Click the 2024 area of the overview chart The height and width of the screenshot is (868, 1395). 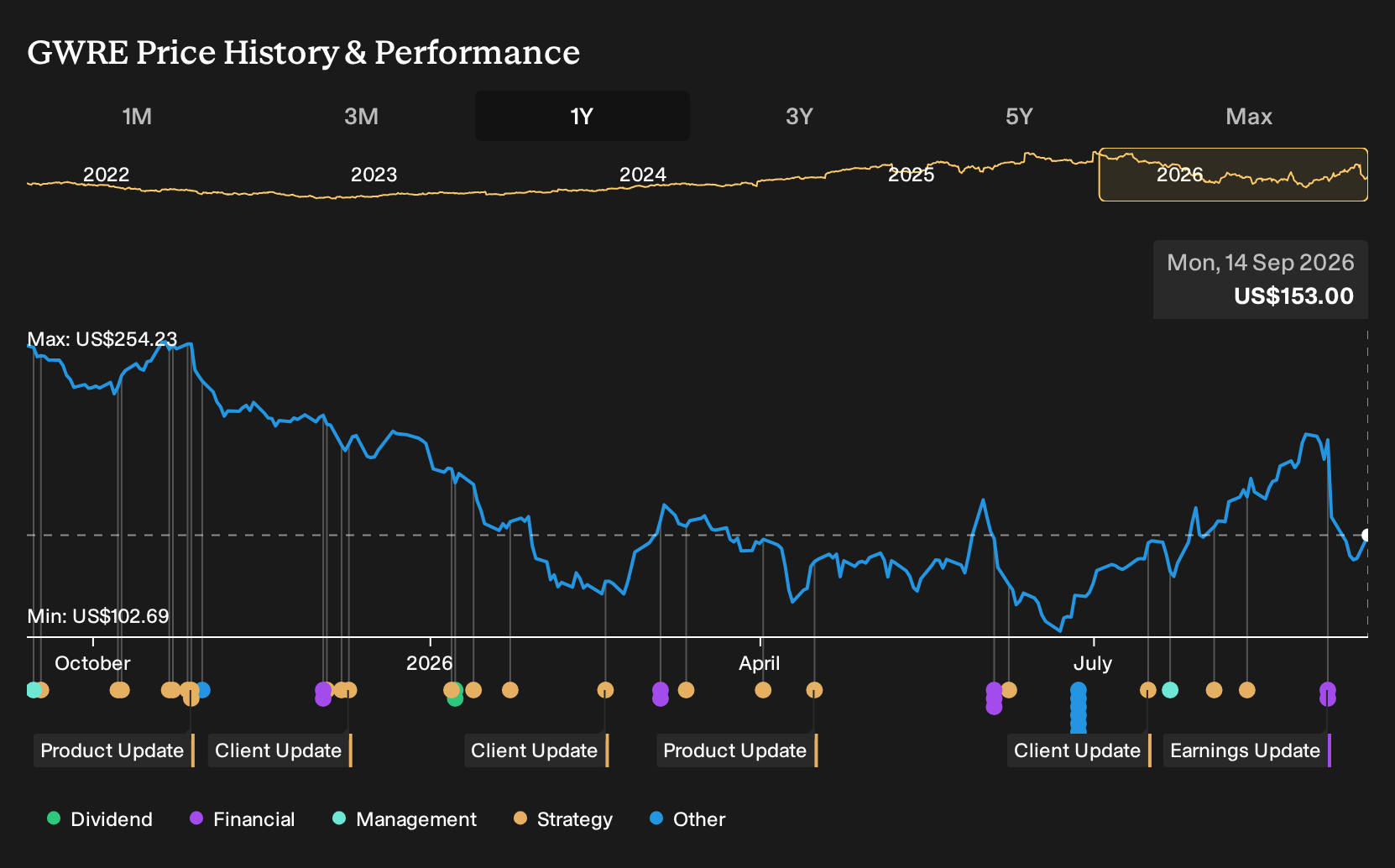click(x=642, y=174)
